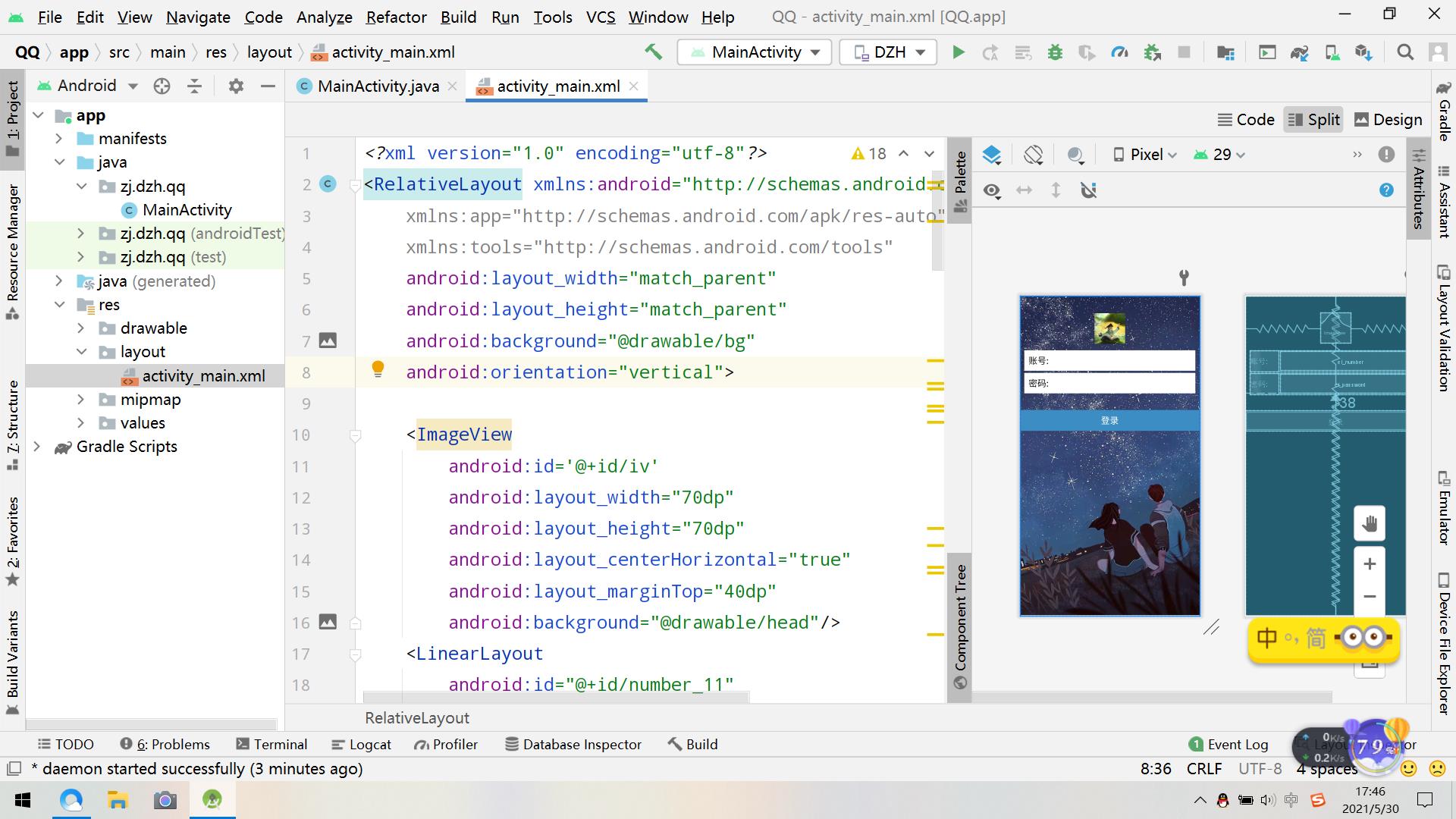Click the Debug app bug icon
Image resolution: width=1456 pixels, height=819 pixels.
(1055, 52)
